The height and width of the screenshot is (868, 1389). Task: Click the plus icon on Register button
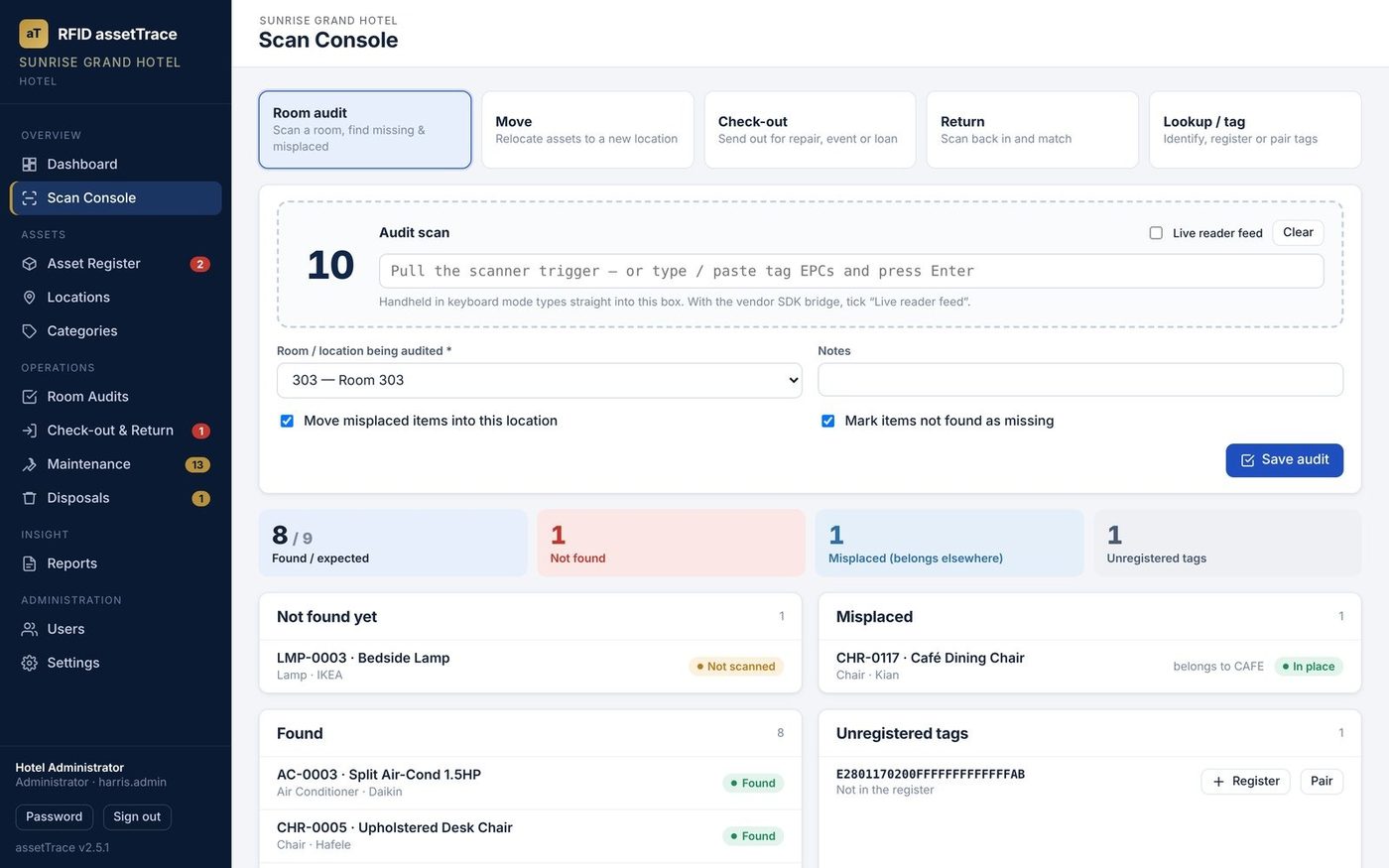coord(1218,782)
